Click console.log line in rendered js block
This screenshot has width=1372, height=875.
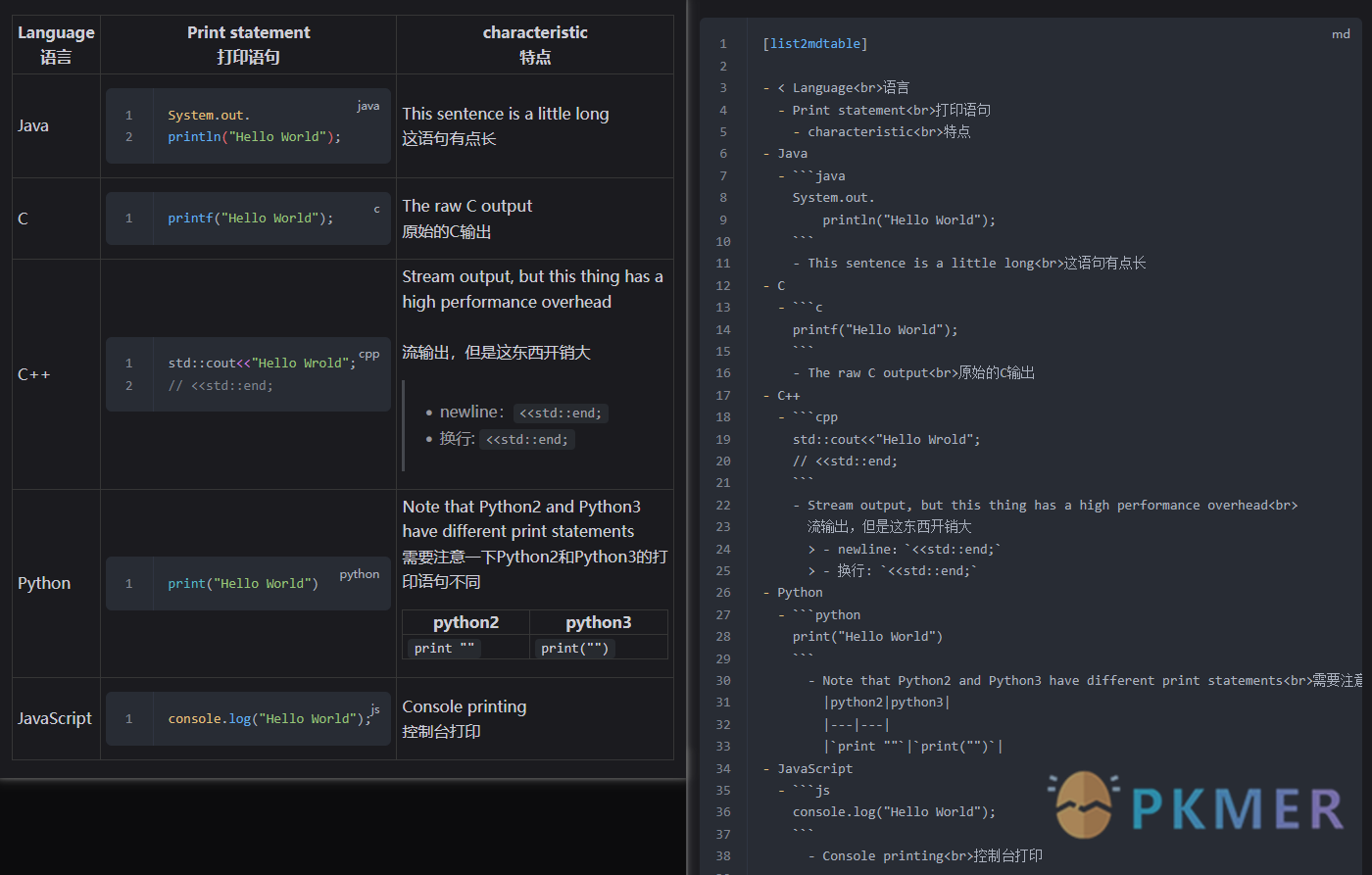click(x=269, y=719)
